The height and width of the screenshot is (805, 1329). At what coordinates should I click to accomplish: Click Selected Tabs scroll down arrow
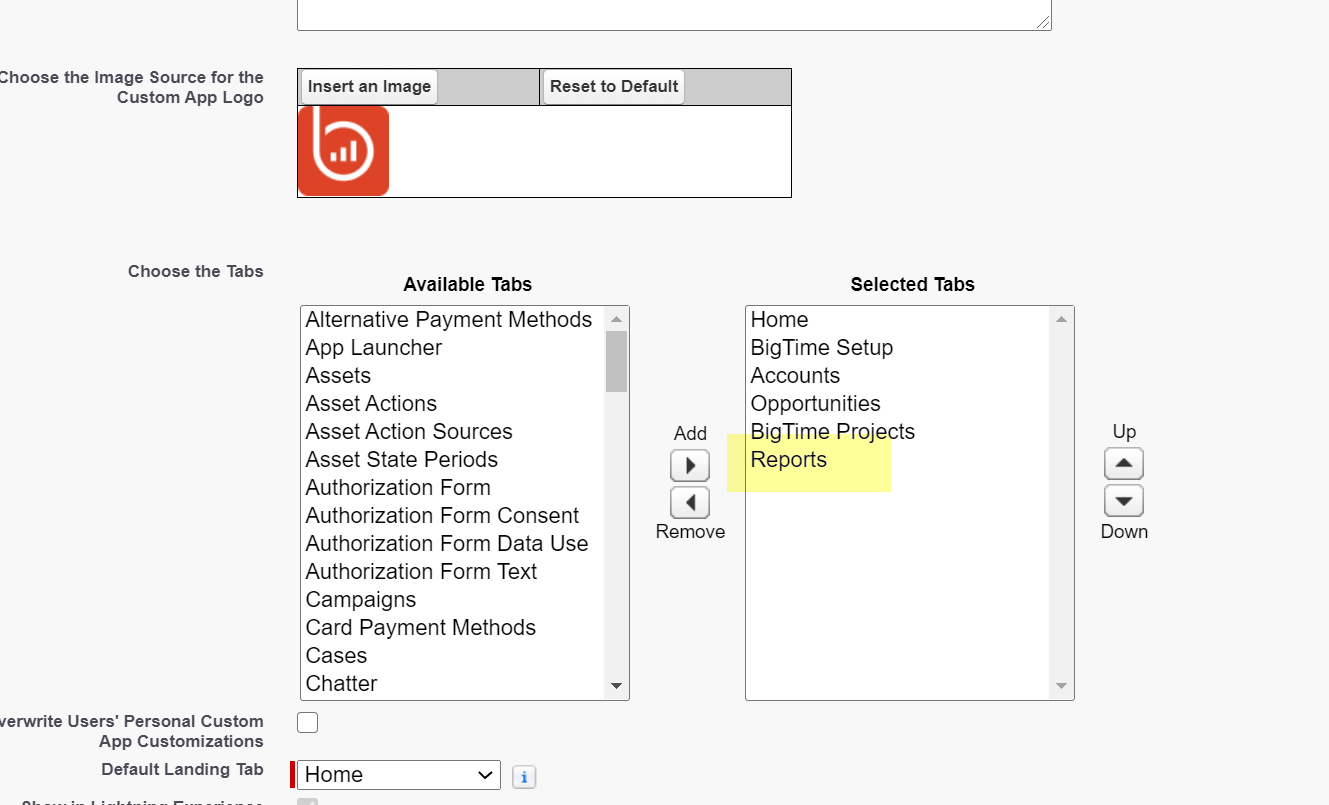point(1061,686)
